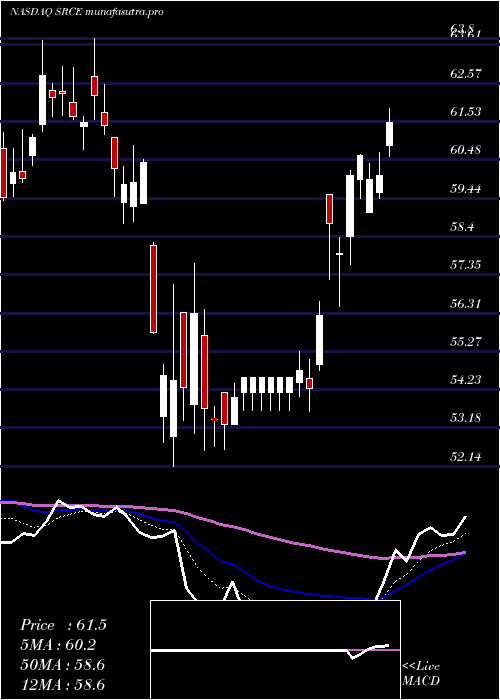The image size is (500, 700).
Task: Click the 55.27 price axis label
Action: [x=466, y=342]
